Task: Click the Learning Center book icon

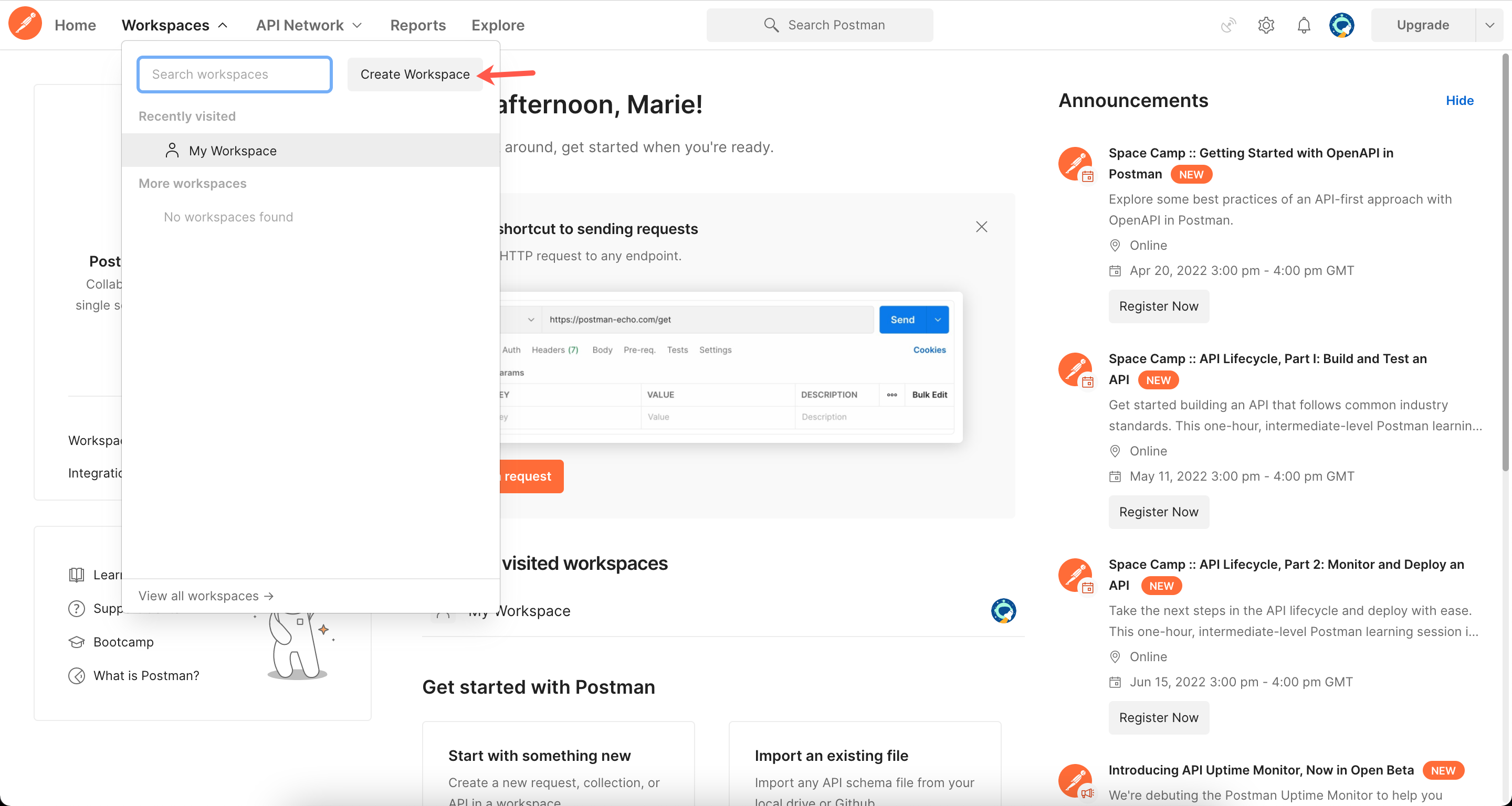Action: pos(76,575)
